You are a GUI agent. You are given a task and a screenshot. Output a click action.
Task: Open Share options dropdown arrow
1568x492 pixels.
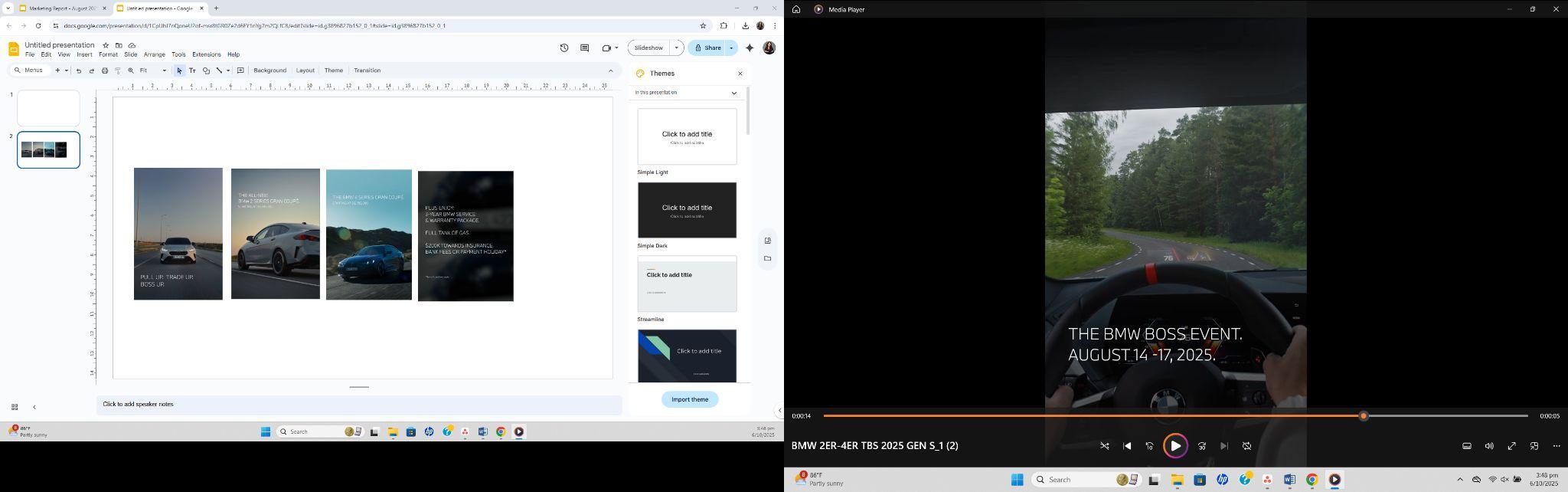click(x=731, y=48)
